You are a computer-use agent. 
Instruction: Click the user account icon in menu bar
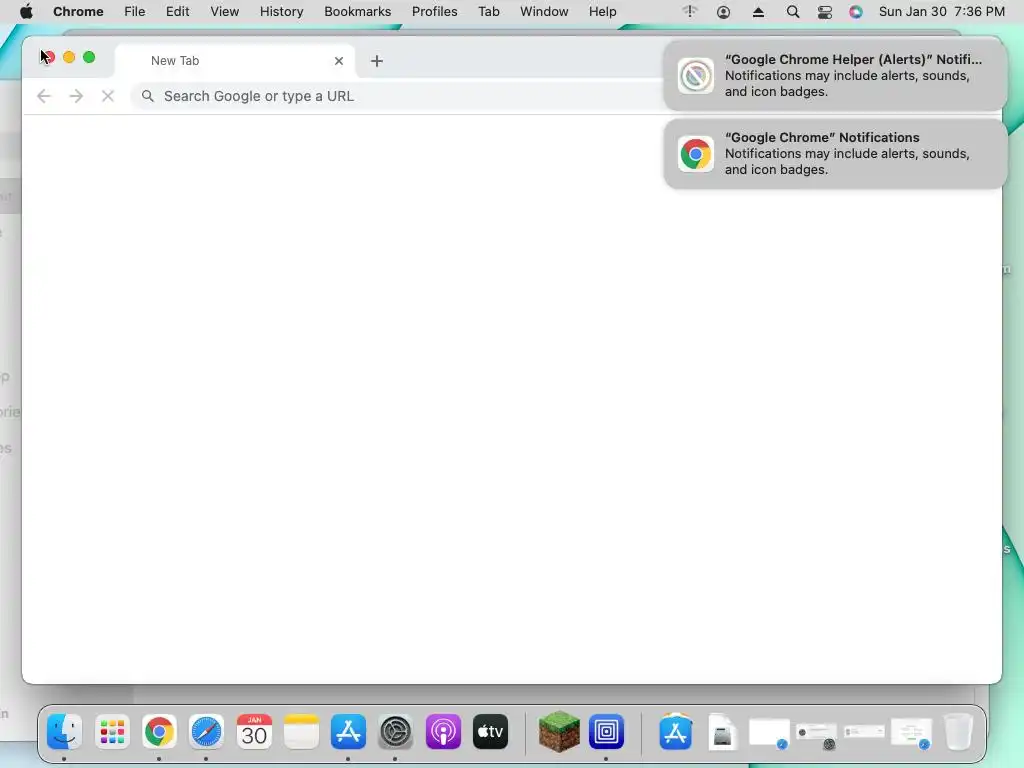click(x=723, y=12)
